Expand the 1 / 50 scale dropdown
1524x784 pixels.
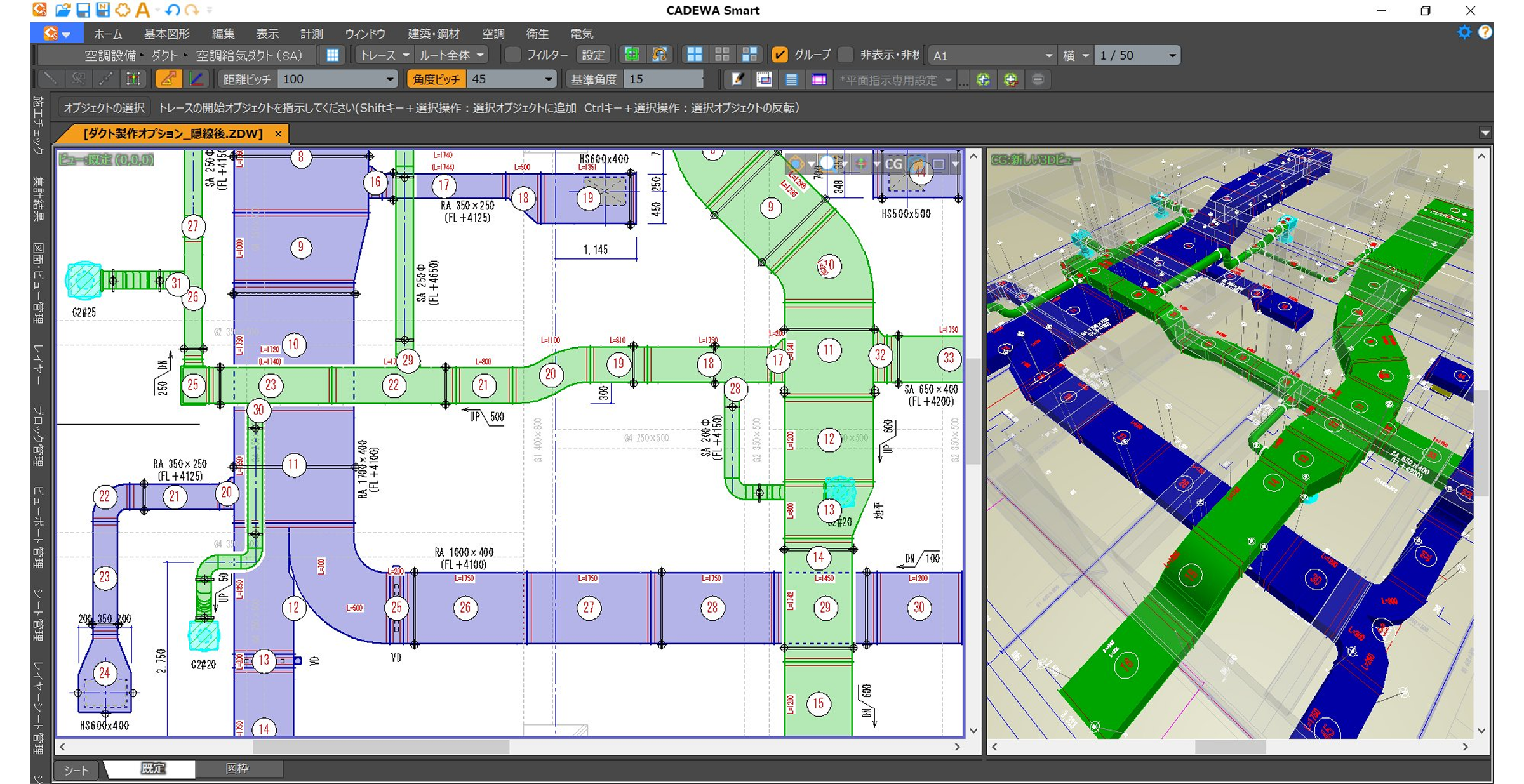(x=1172, y=56)
